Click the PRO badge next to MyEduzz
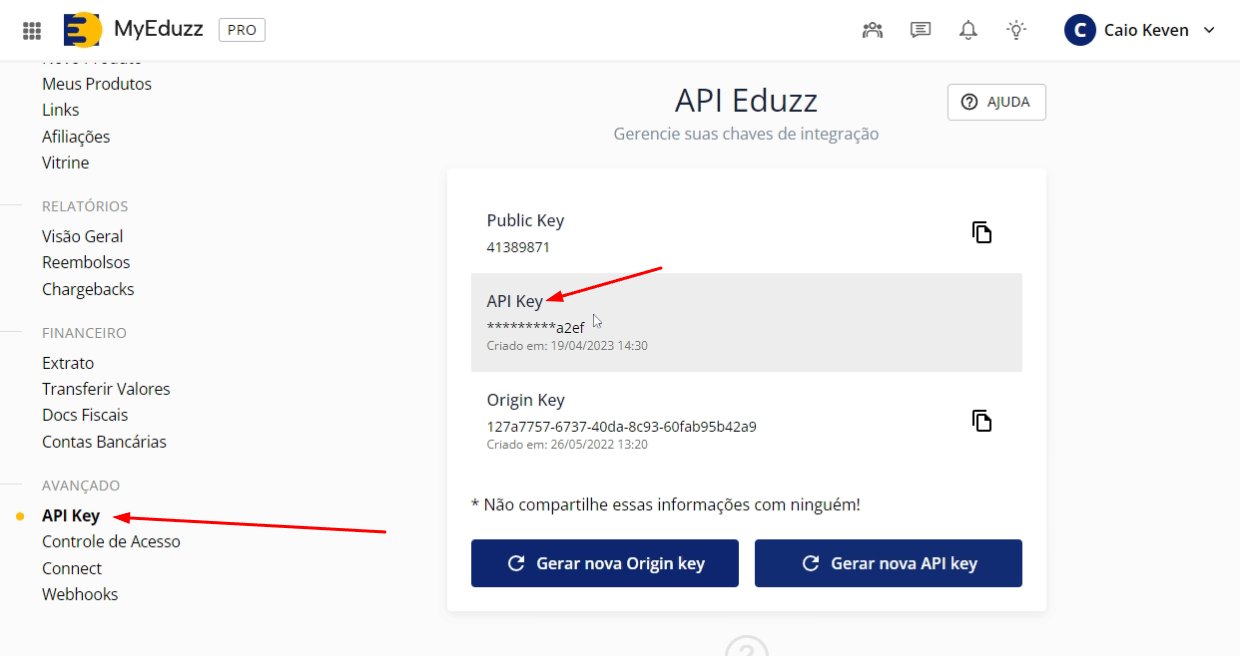Viewport: 1240px width, 656px height. click(242, 30)
